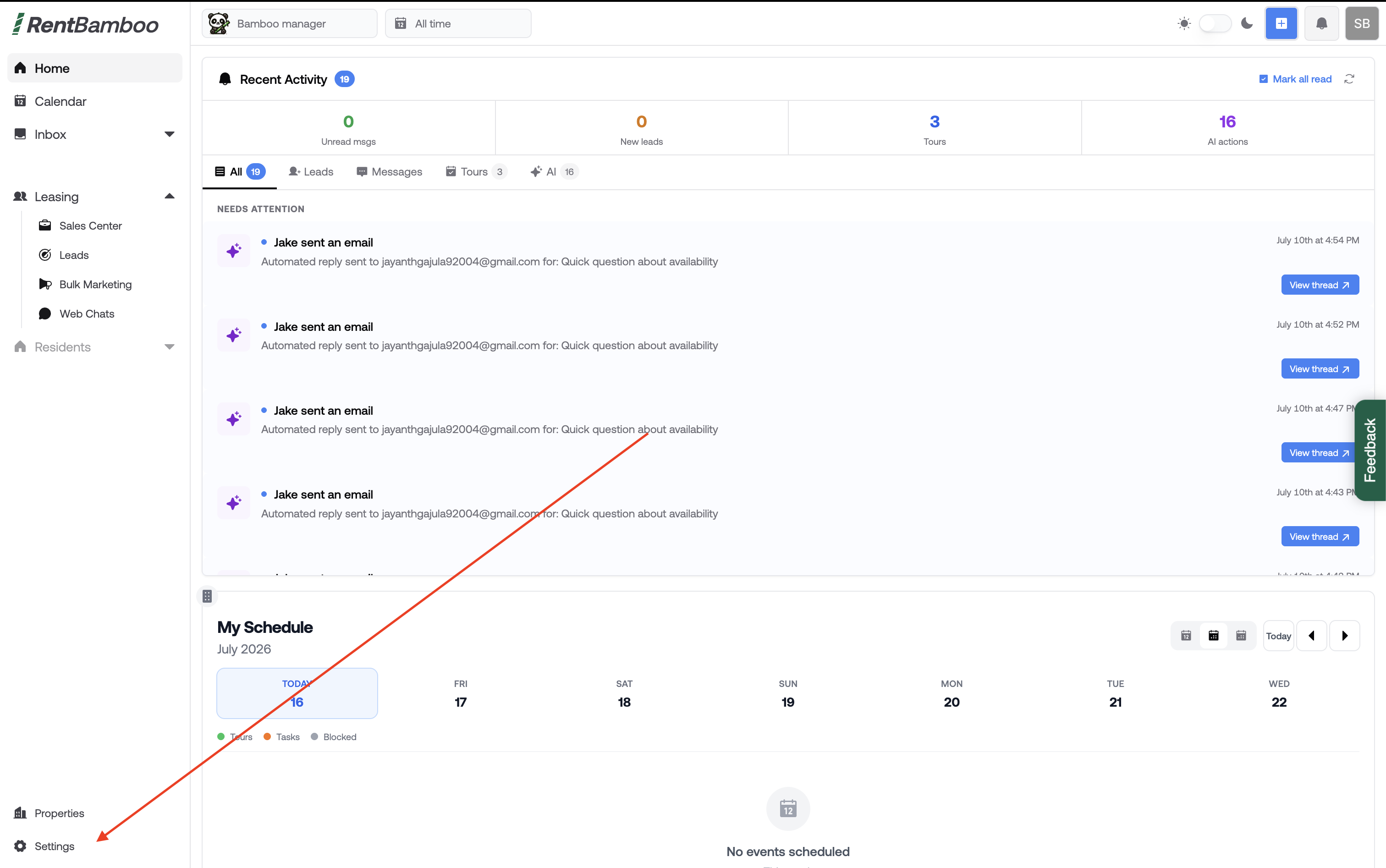Screen dimensions: 1386x868
Task: Open the Bamboo manager selector
Action: 289,23
